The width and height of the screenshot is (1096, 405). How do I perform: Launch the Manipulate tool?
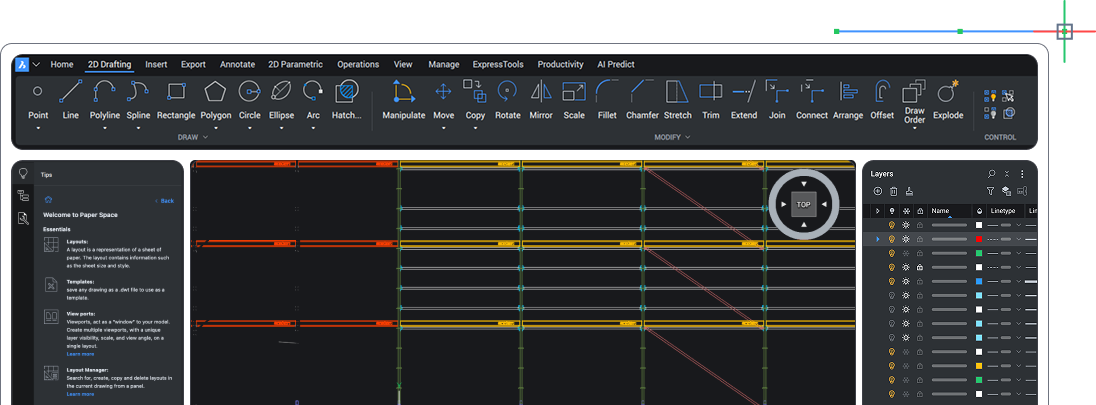403,91
